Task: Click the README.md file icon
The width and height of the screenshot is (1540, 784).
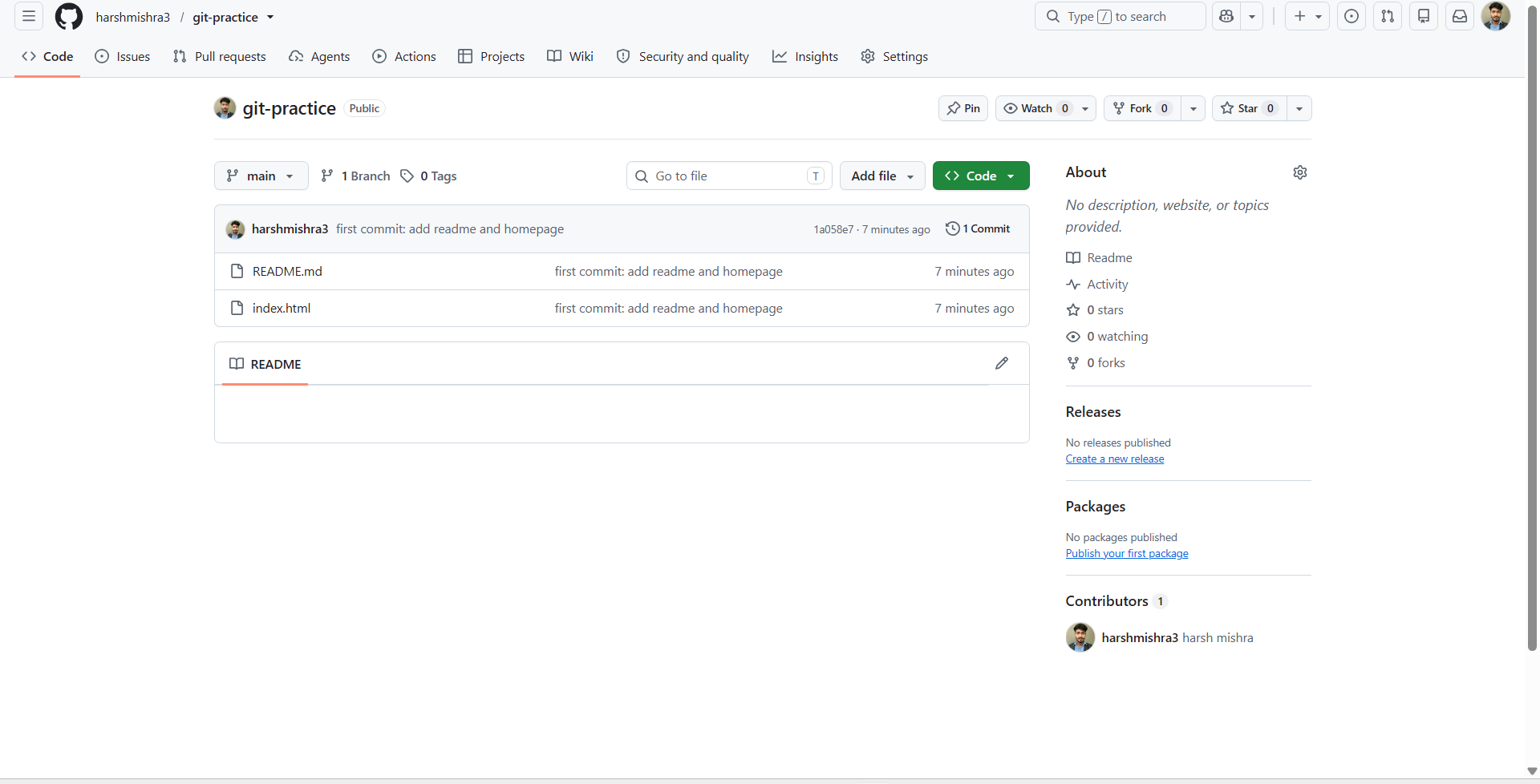Action: 237,271
